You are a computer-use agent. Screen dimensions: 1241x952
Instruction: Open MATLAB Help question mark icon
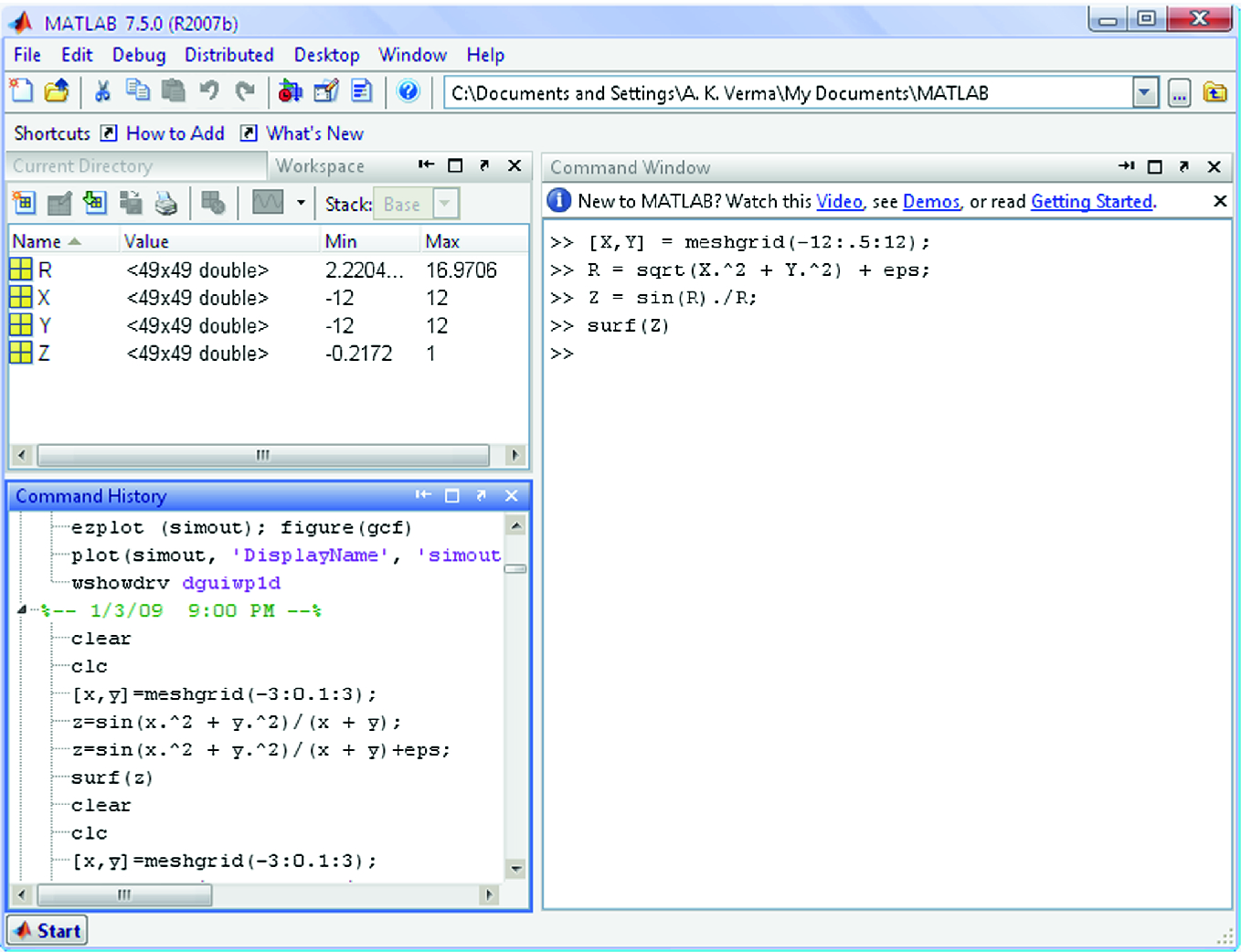[408, 90]
